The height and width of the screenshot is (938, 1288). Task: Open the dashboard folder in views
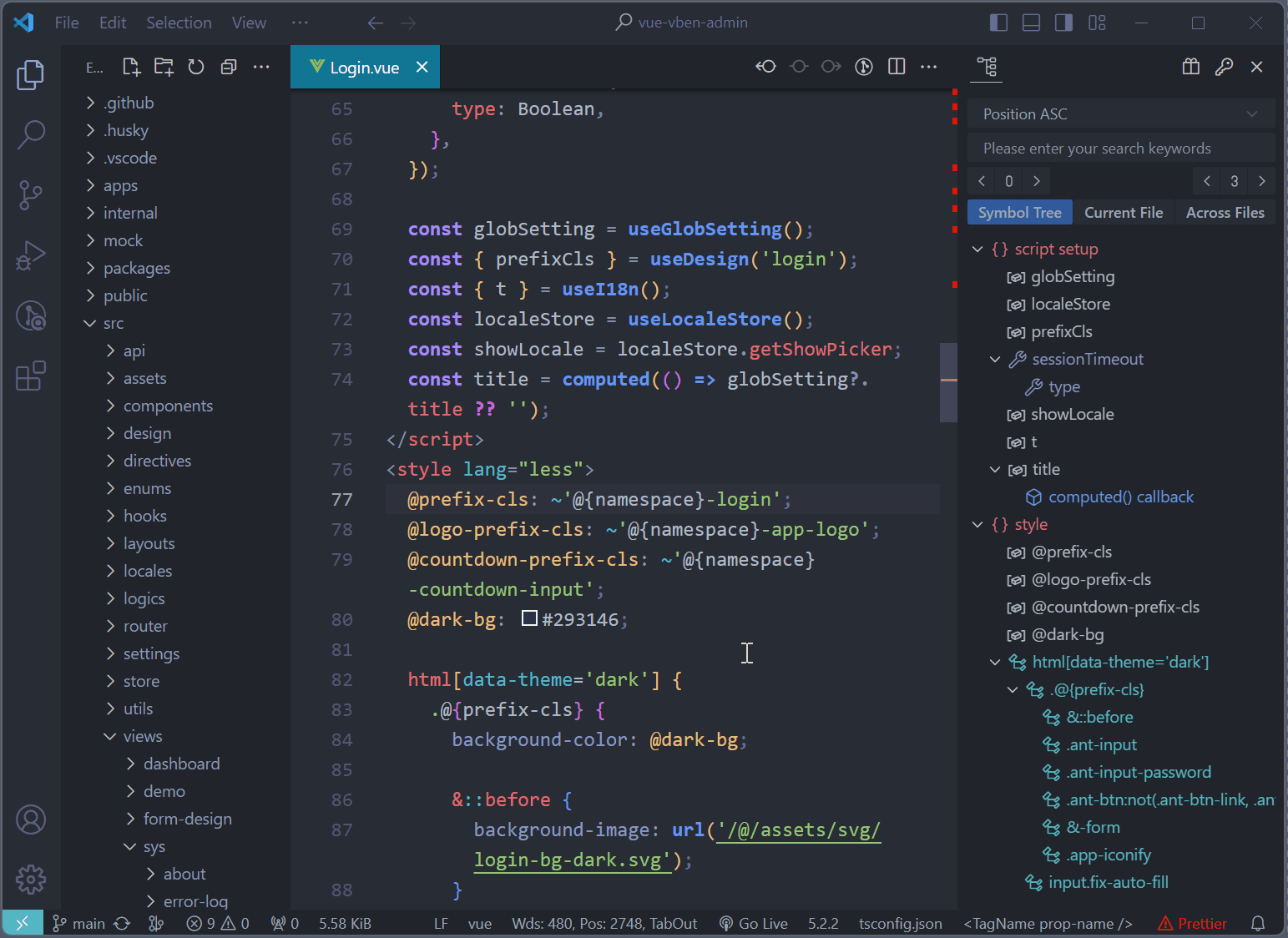point(181,764)
